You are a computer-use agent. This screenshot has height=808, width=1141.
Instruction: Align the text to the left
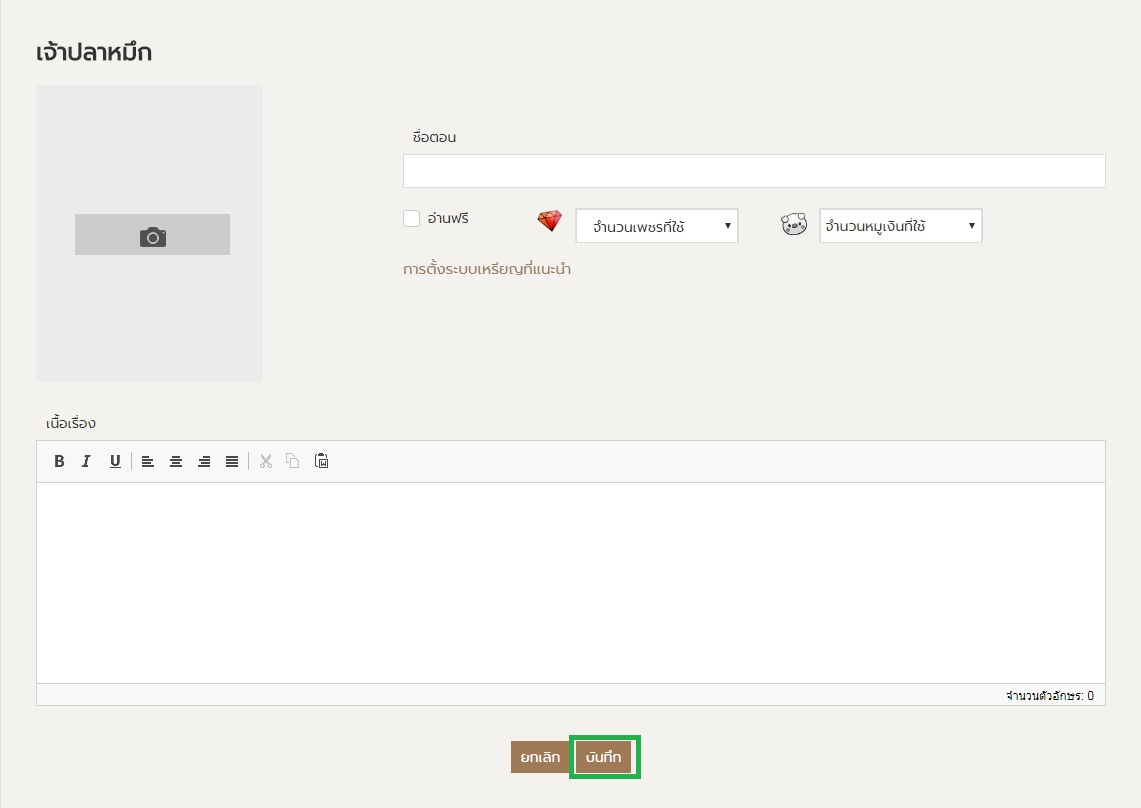[x=147, y=461]
